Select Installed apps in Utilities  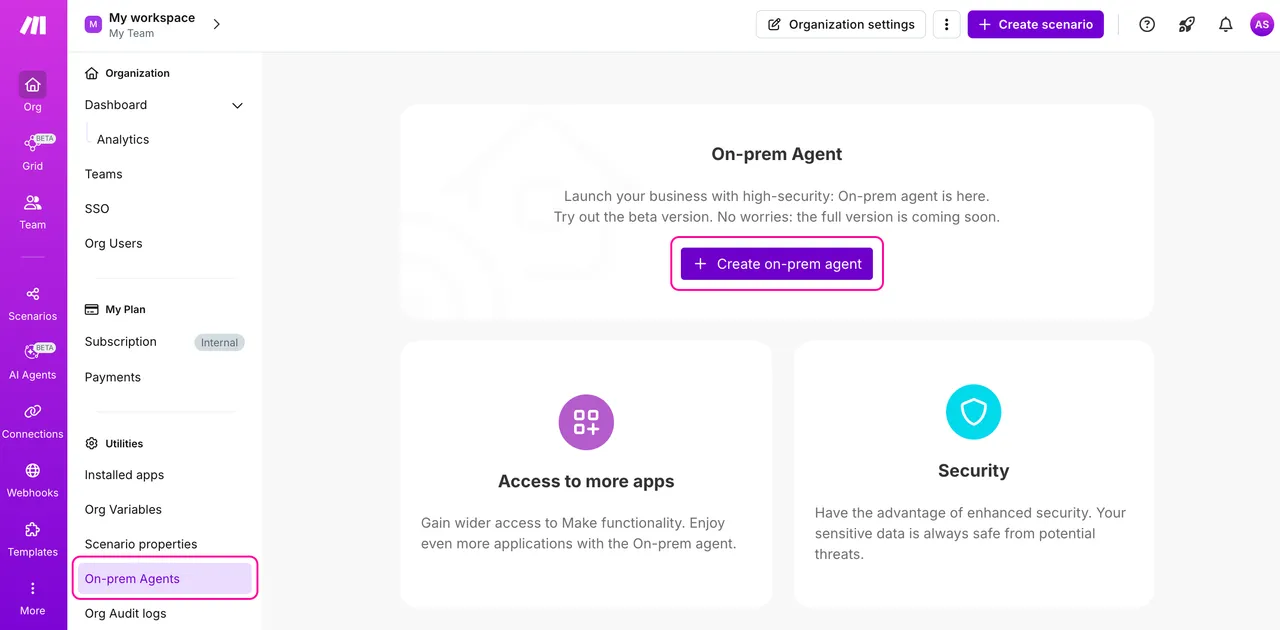124,475
